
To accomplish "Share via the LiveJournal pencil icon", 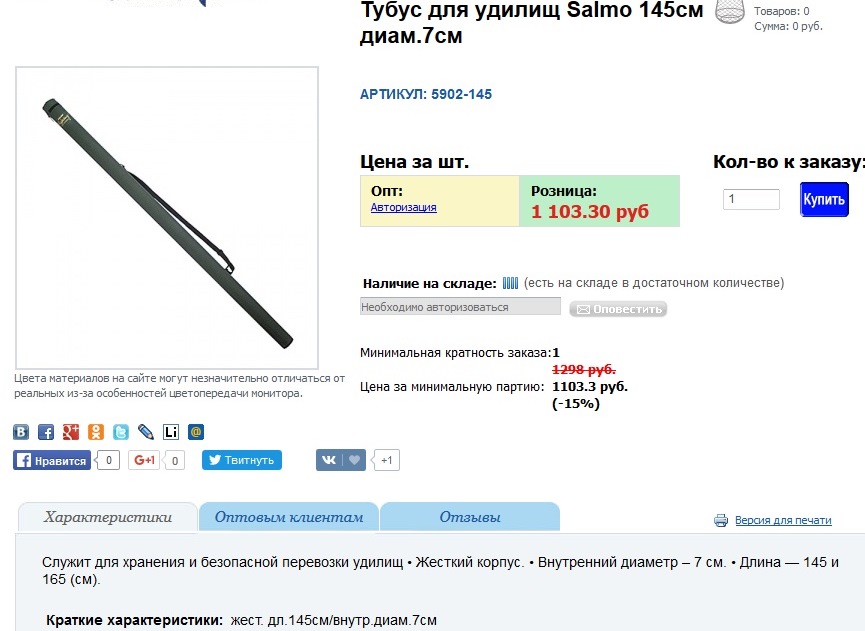I will 146,432.
